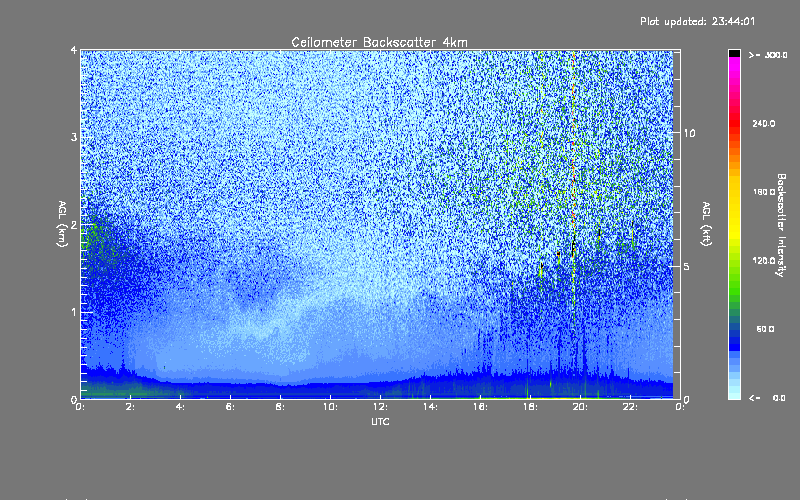Image resolution: width=800 pixels, height=500 pixels.
Task: Click the 'Backscatter Intensity' colorbar label
Action: [x=780, y=225]
